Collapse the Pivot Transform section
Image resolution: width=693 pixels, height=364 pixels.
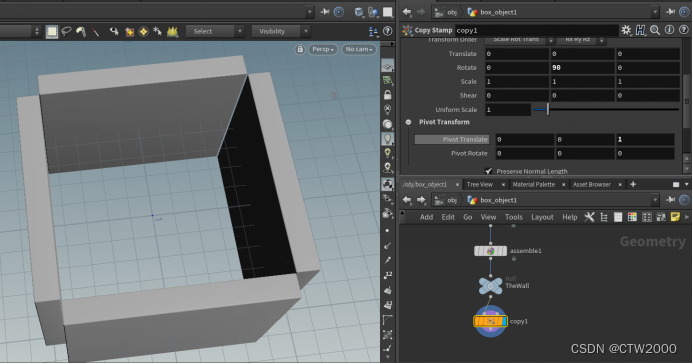point(408,122)
